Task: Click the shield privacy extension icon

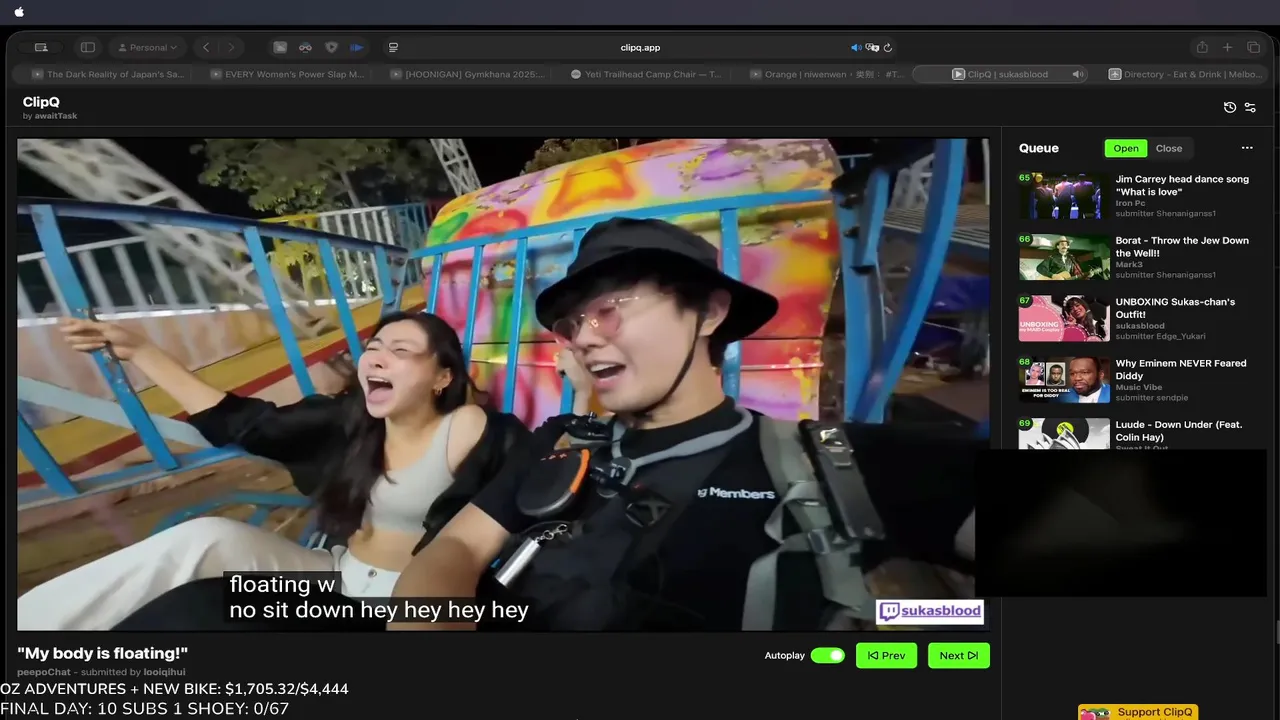Action: [x=332, y=47]
